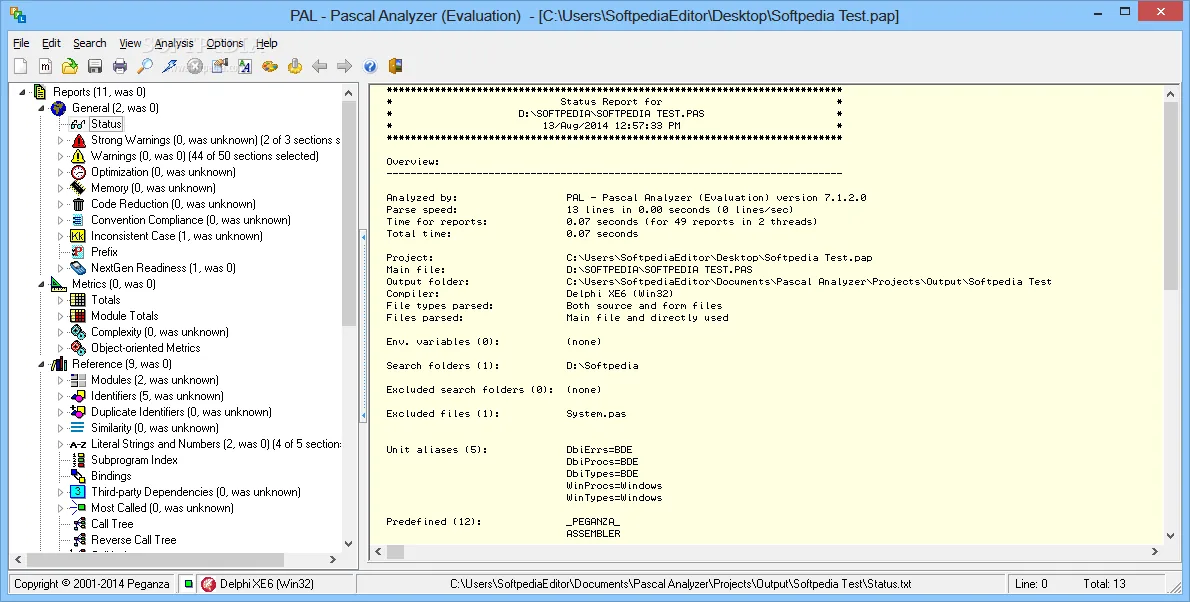Click the report pane right scroll arrow
This screenshot has width=1190, height=602.
[x=1155, y=552]
